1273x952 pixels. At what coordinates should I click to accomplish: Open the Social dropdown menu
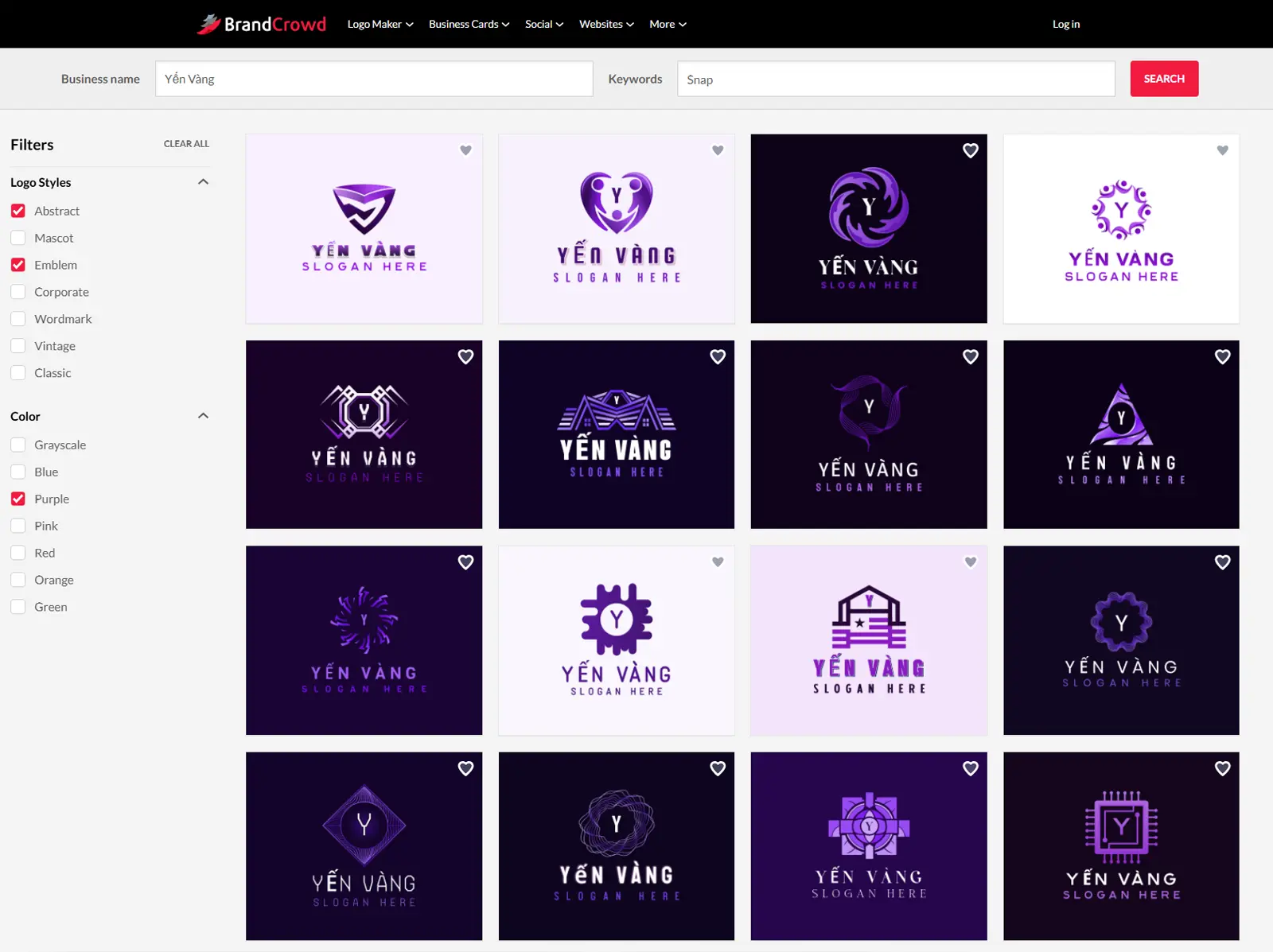click(x=544, y=24)
